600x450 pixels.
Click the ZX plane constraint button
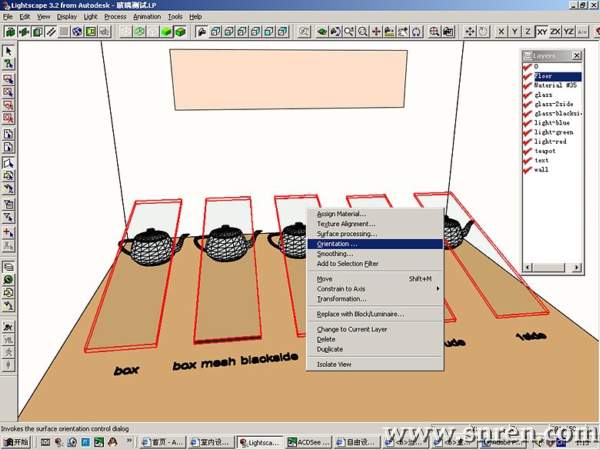click(x=555, y=31)
